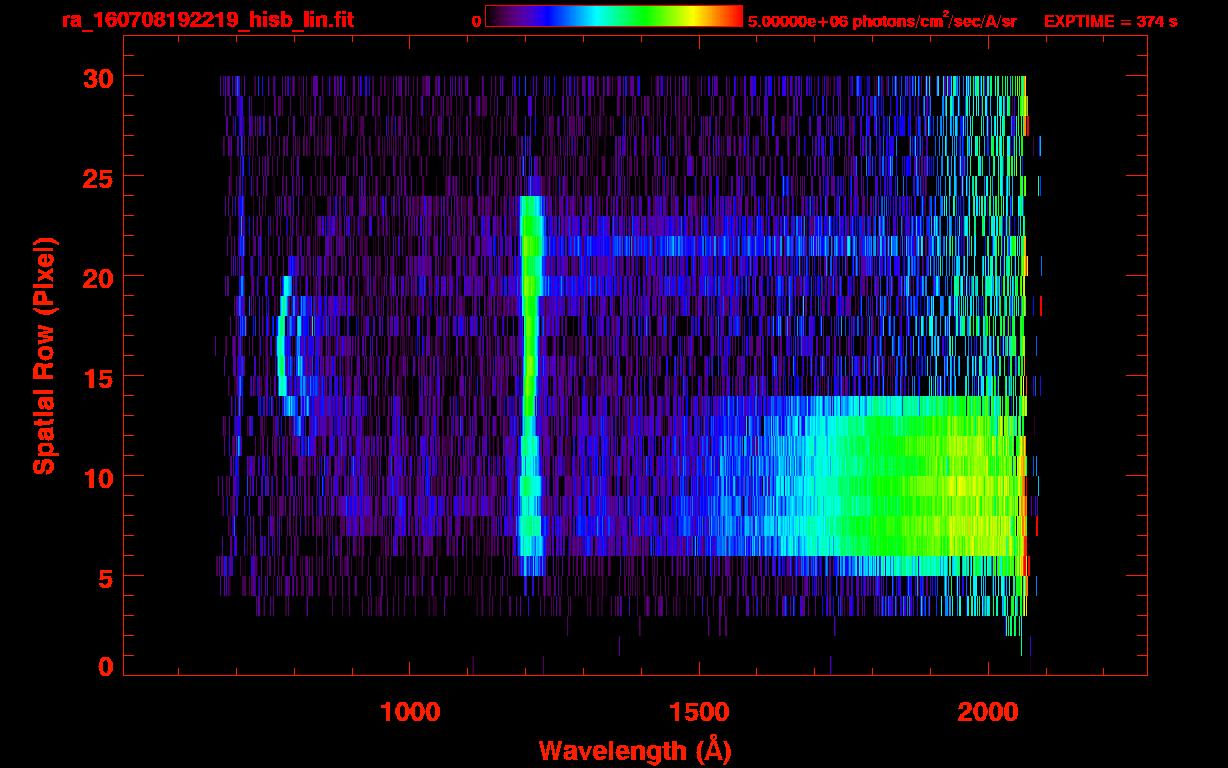Click the x-axis tick label 1000
The width and height of the screenshot is (1228, 768).
[x=410, y=712]
